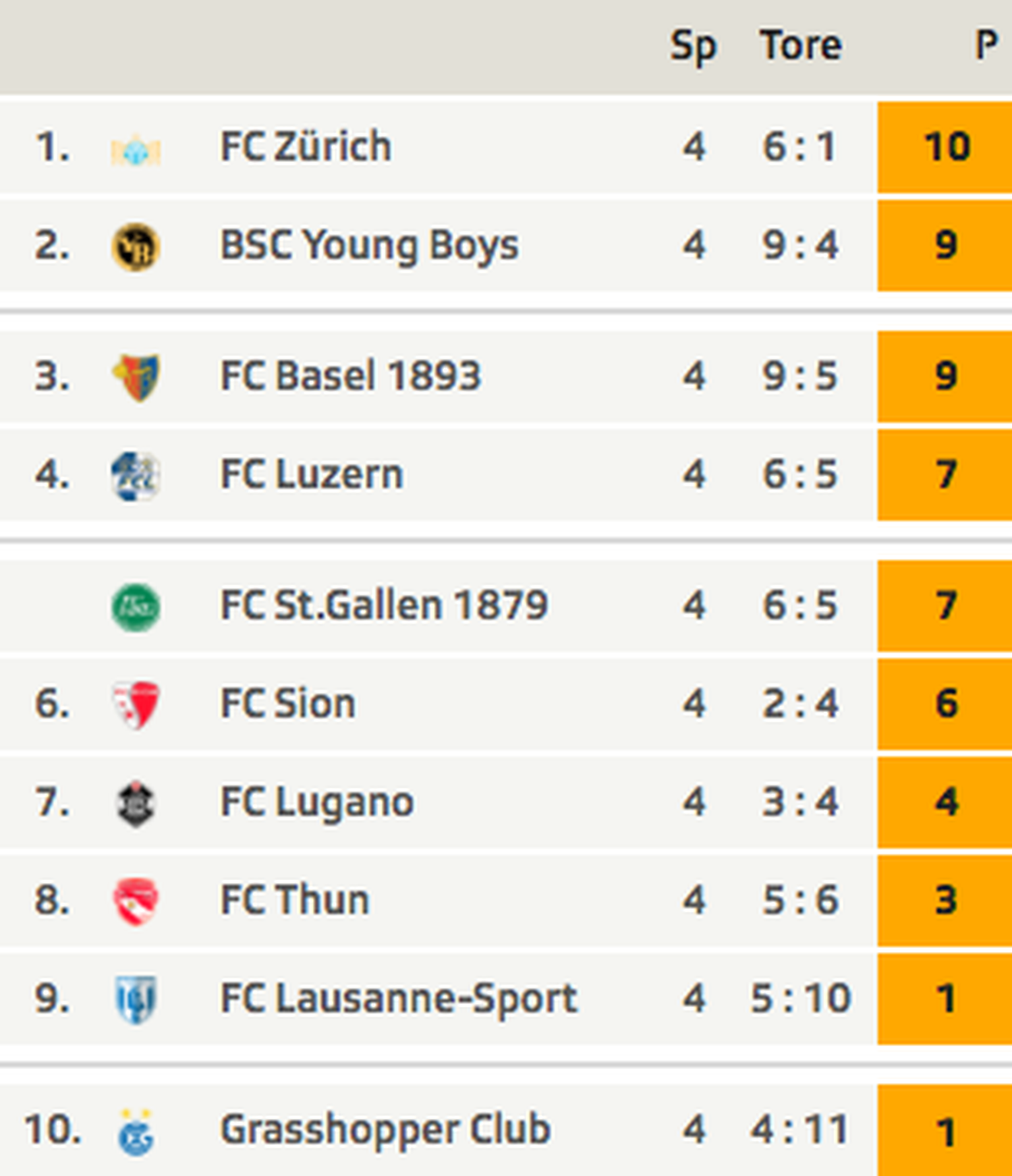Click the FC Sion crest
The width and height of the screenshot is (1012, 1176).
136,704
